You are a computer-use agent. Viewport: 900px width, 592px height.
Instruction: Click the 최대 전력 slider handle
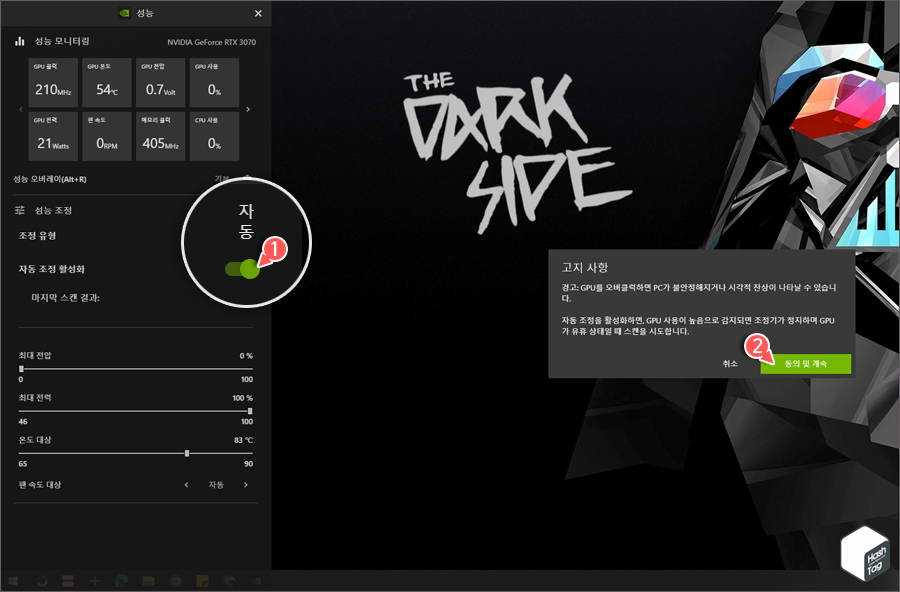[250, 411]
